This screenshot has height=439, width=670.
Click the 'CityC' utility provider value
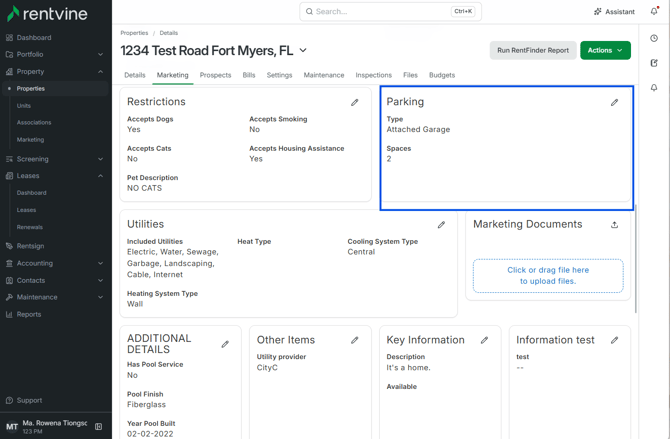point(267,368)
